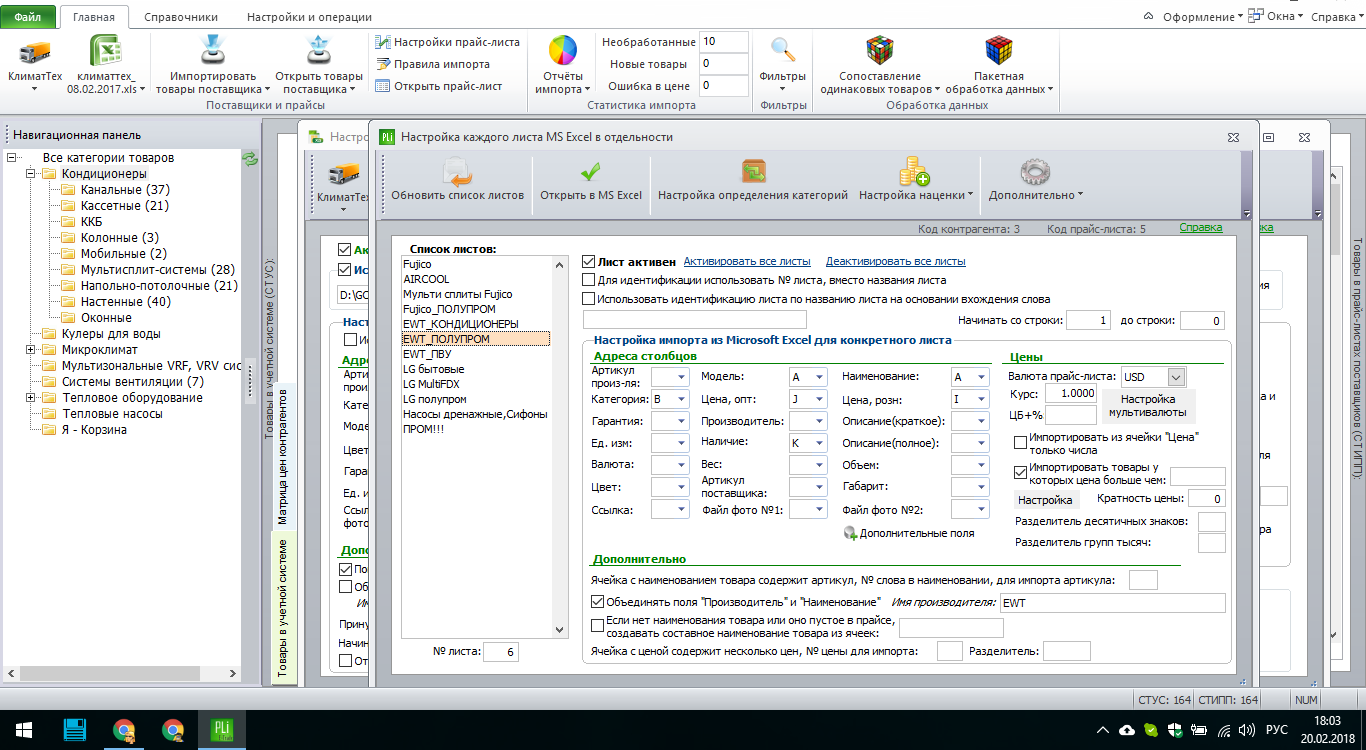
Task: Check 'Импортировать из ячейки Цена только числа'
Action: pos(1020,442)
